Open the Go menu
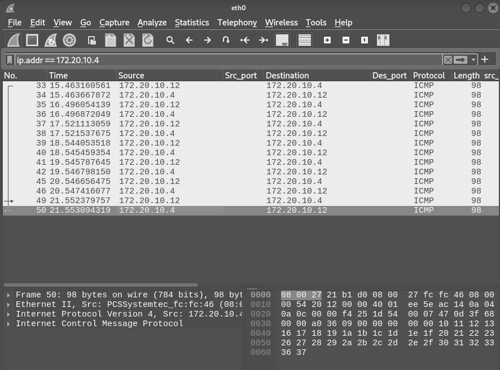Screen dimensions: 500x370 coord(85,23)
